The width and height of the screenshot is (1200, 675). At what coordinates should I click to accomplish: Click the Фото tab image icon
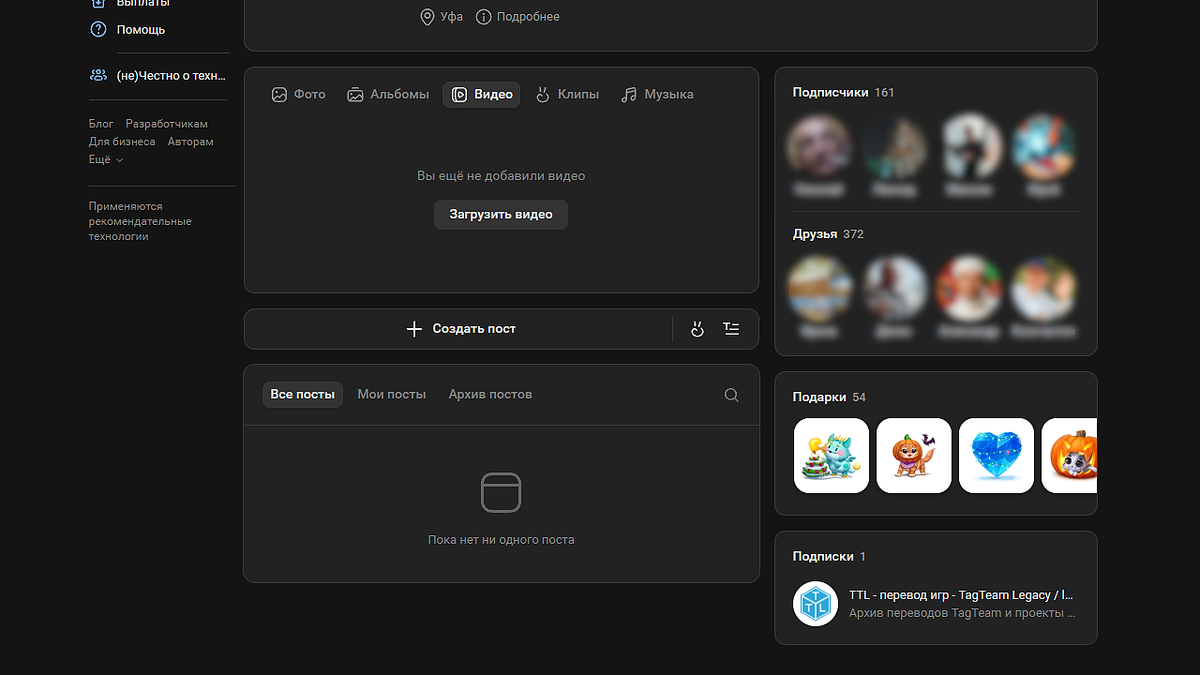(x=279, y=95)
